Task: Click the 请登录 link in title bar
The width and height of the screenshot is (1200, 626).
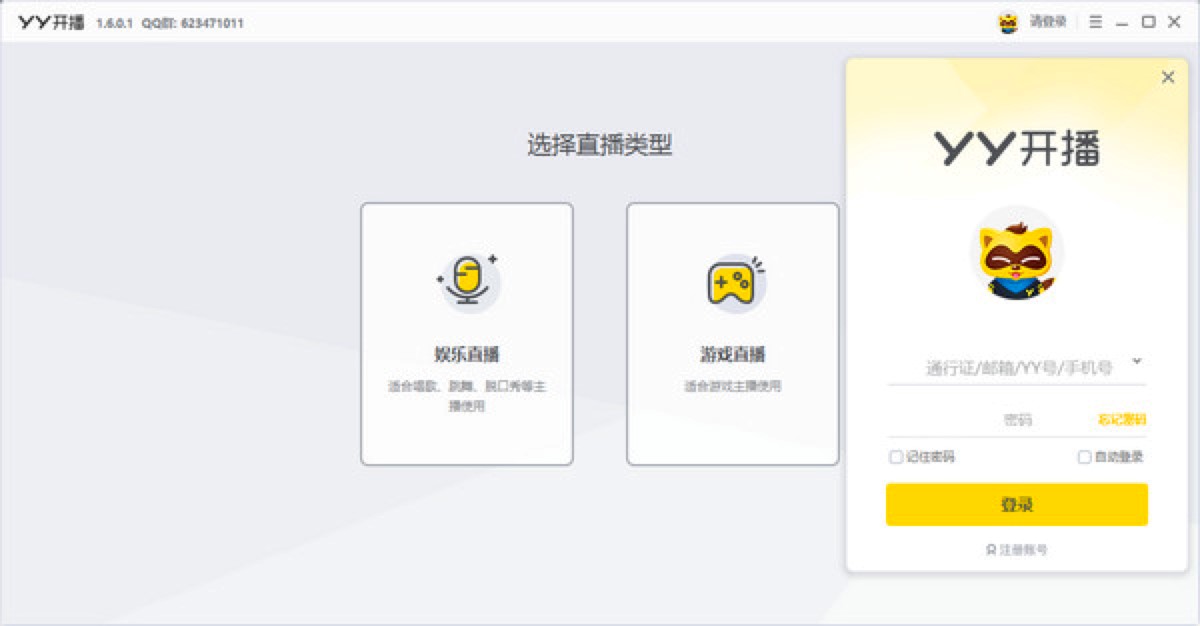Action: tap(1048, 22)
